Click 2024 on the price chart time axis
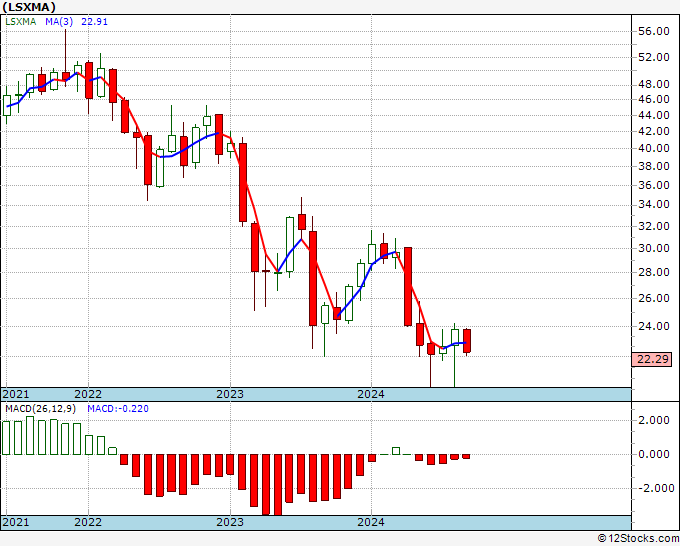The height and width of the screenshot is (546, 680). click(371, 394)
